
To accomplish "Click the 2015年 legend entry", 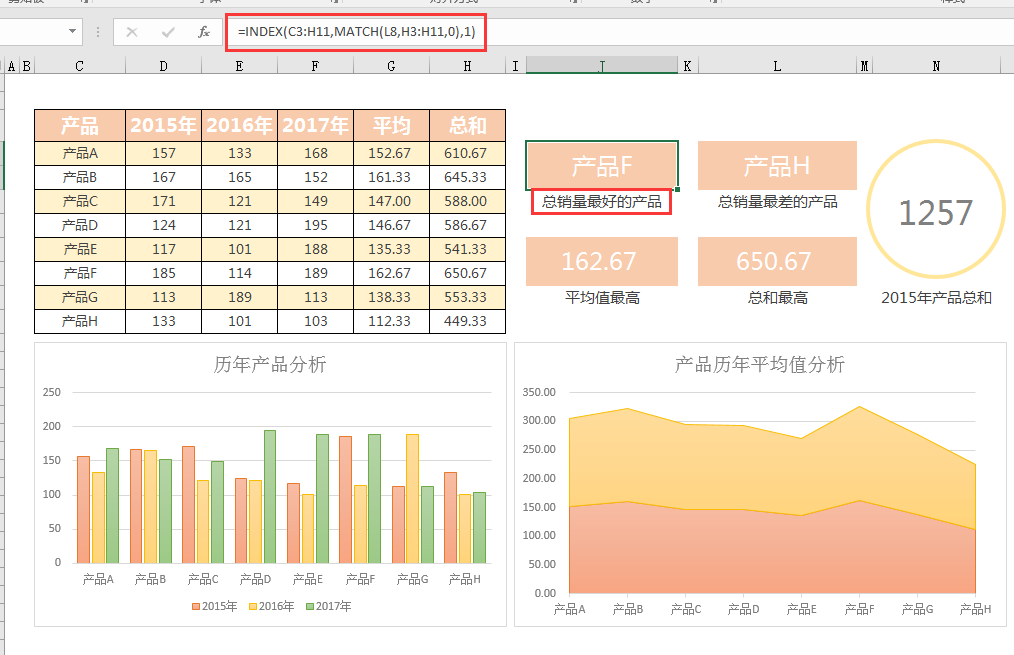I will click(x=214, y=607).
